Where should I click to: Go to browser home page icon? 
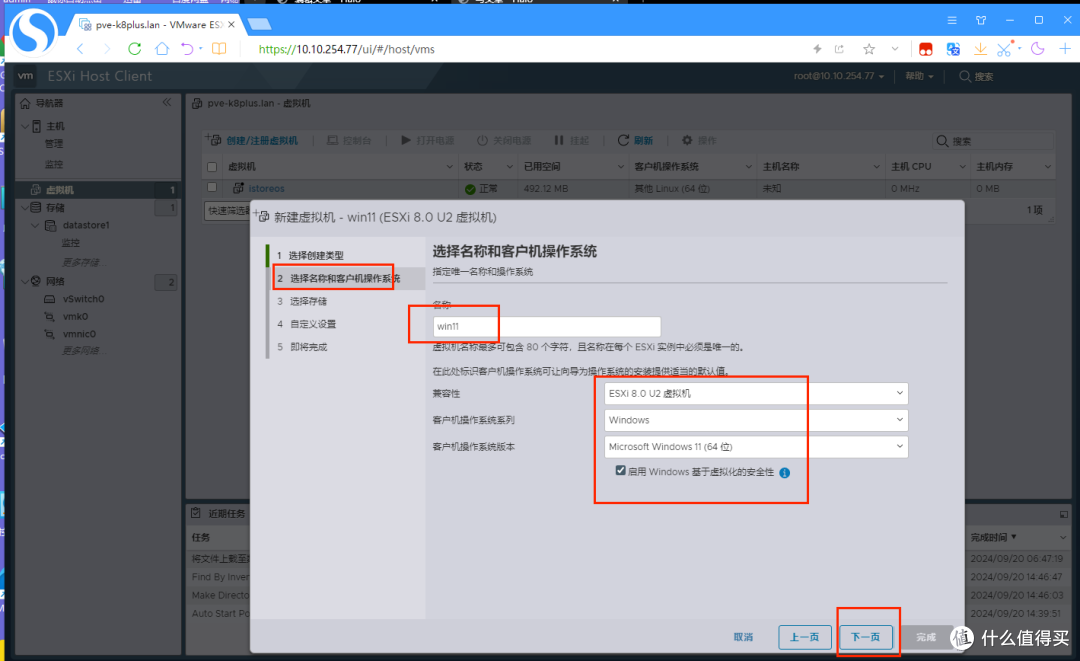pos(162,49)
